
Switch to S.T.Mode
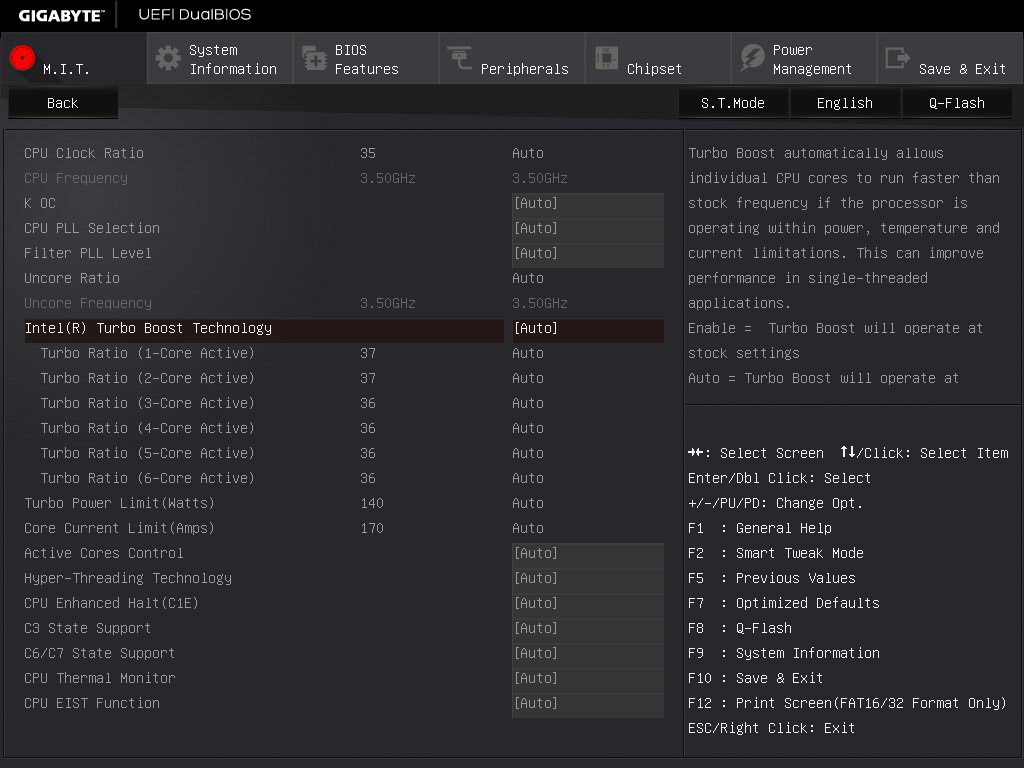point(733,103)
